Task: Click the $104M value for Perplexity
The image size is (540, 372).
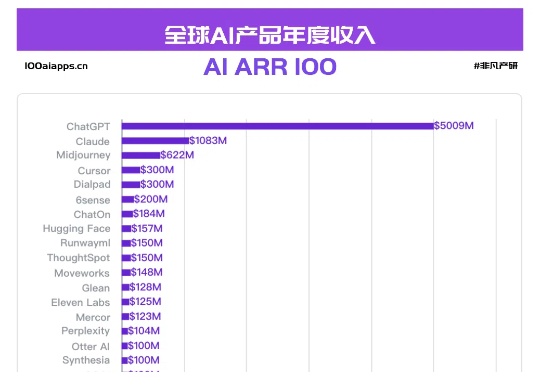Action: click(144, 331)
